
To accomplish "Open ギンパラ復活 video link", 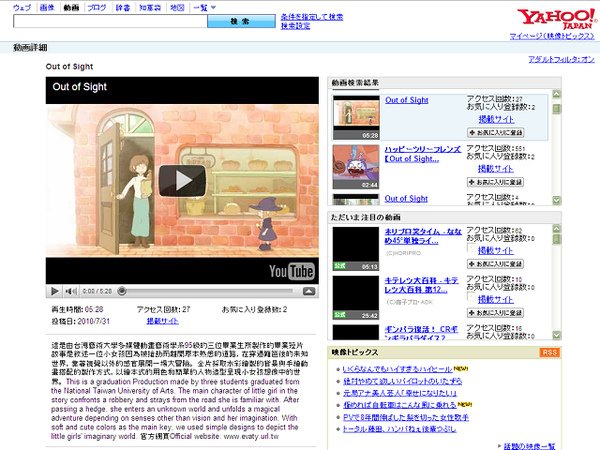I will pos(421,333).
